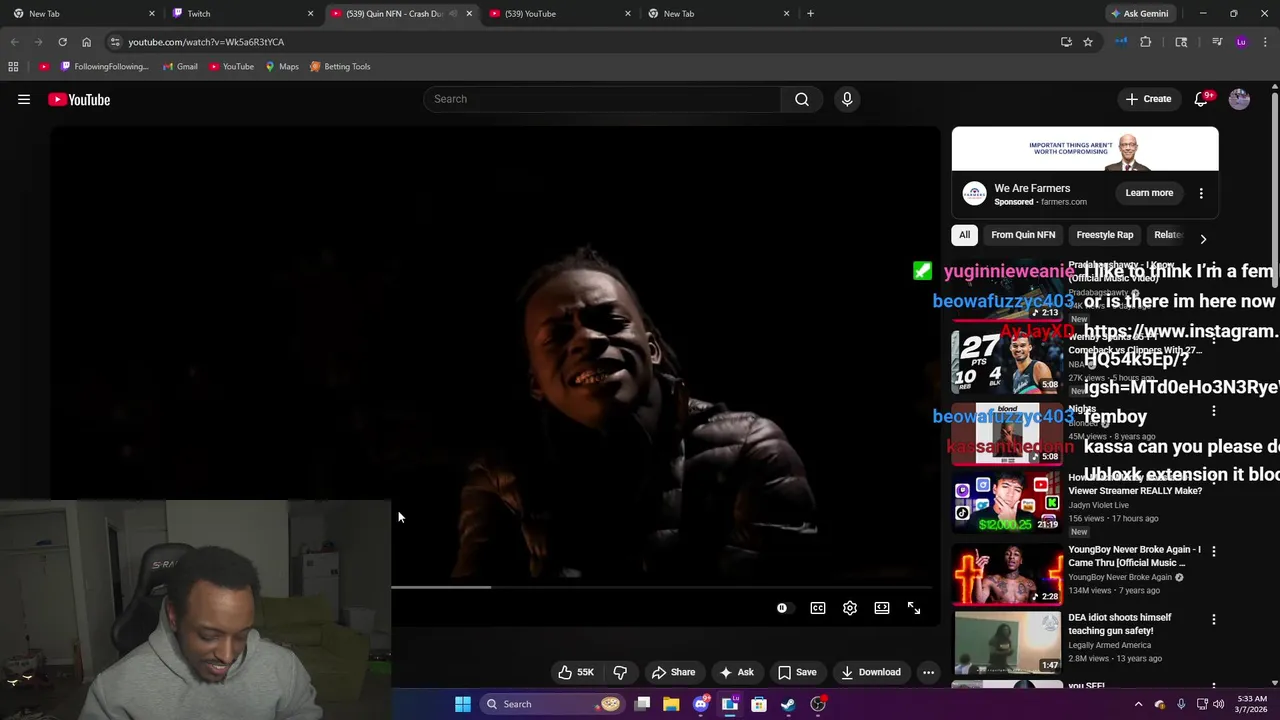Focus the YouTube search field
The image size is (1280, 720).
click(x=603, y=99)
